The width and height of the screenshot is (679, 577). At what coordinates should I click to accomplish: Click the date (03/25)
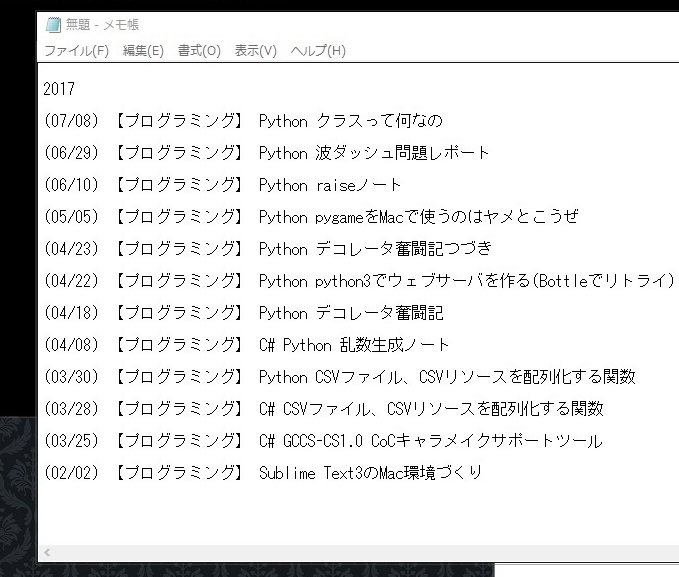pyautogui.click(x=71, y=441)
